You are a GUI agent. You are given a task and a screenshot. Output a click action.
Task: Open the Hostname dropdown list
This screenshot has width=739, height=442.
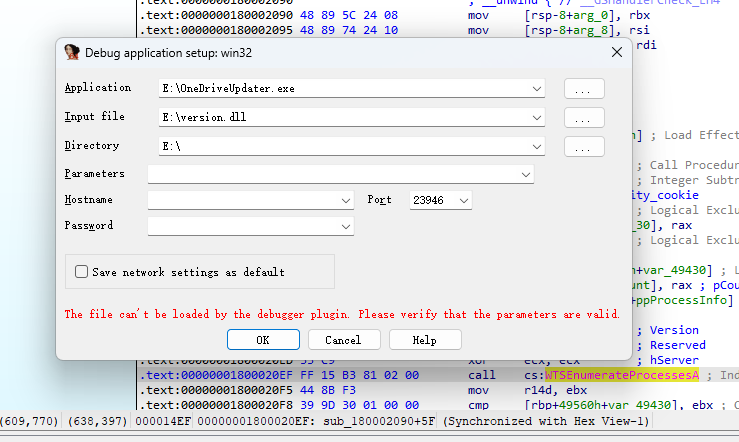346,201
